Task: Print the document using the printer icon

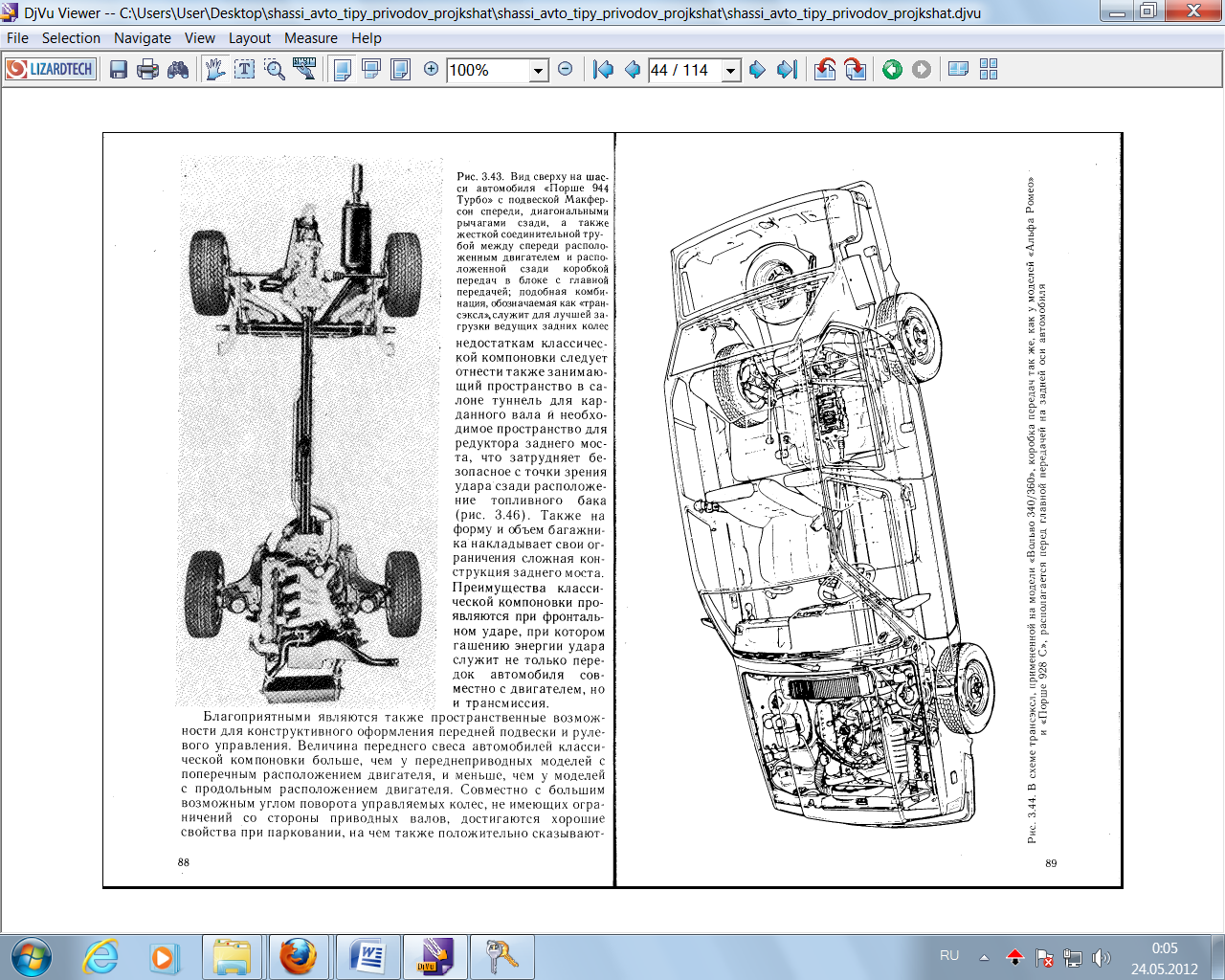Action: (x=147, y=69)
